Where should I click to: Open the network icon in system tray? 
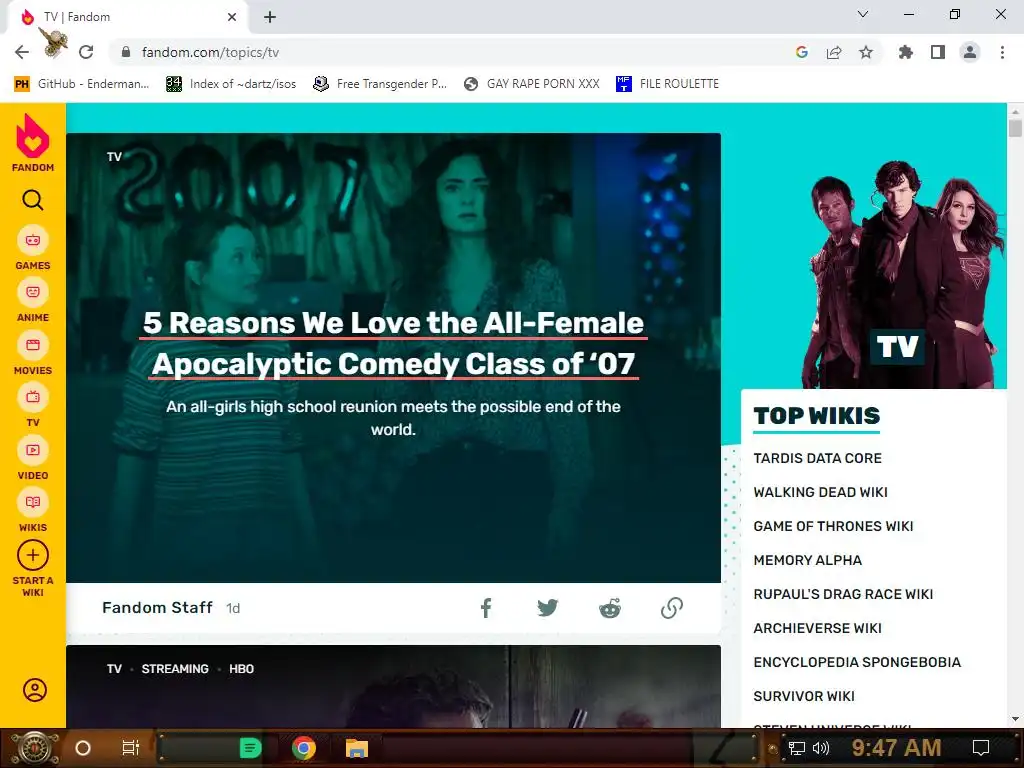[797, 748]
